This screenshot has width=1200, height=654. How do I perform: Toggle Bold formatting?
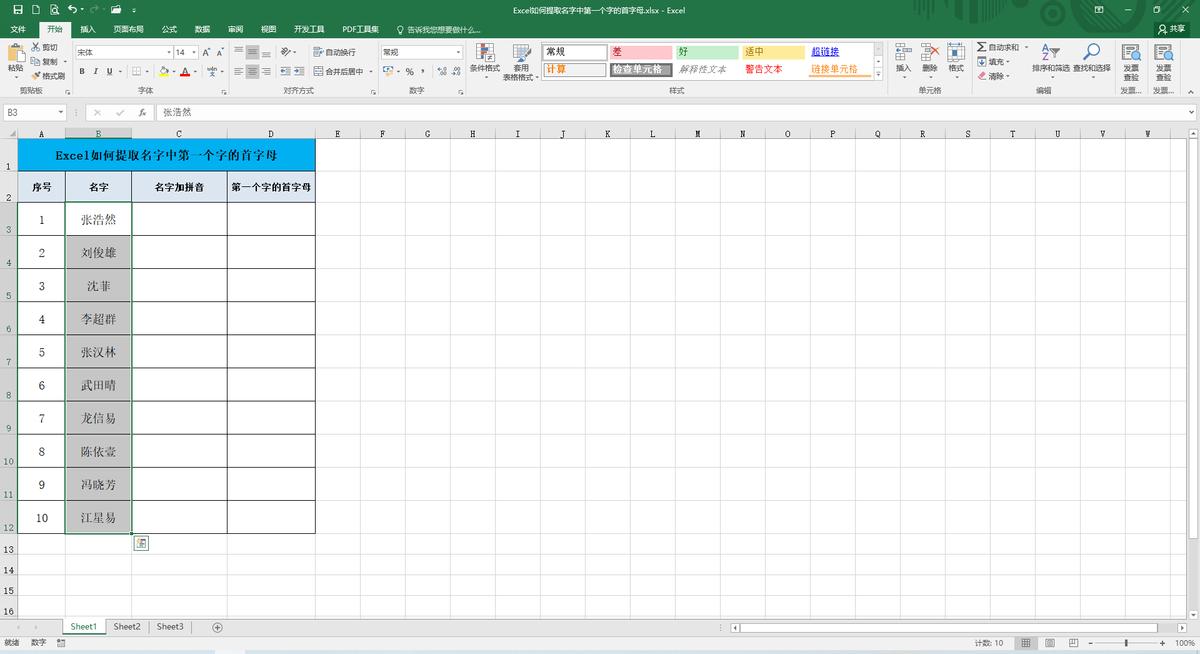(x=82, y=71)
